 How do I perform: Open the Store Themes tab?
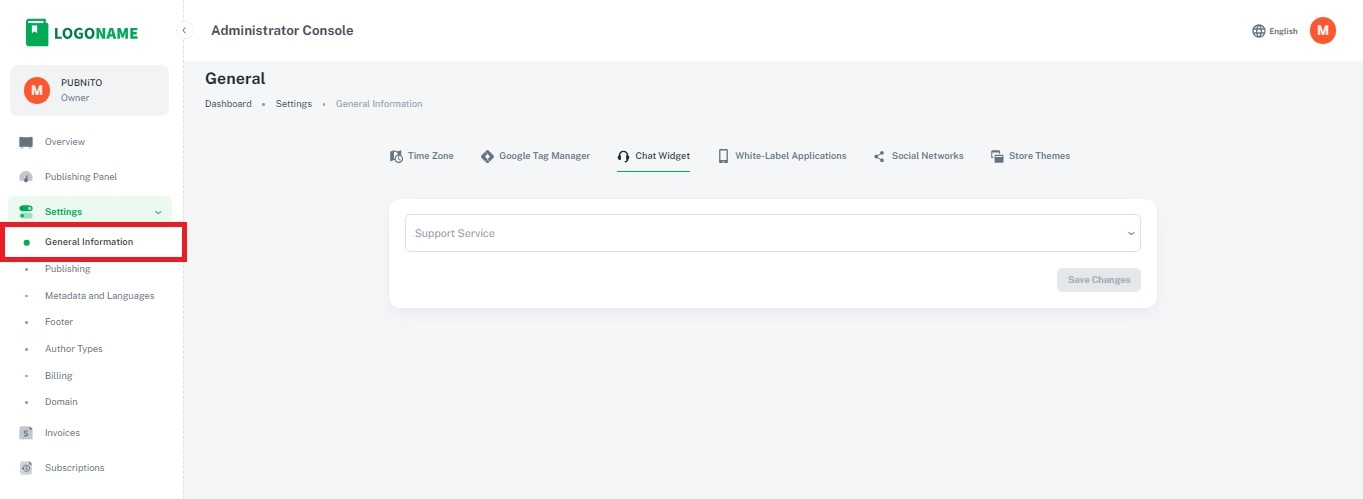(1030, 156)
